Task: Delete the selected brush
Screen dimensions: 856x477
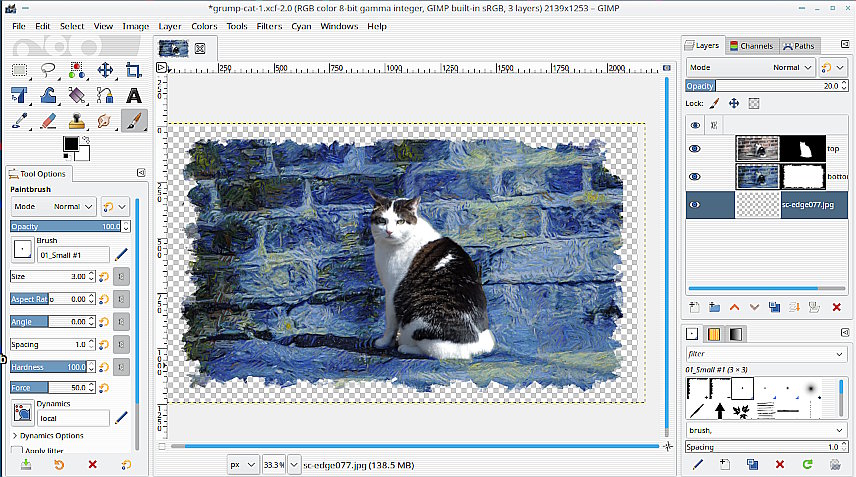Action: [780, 464]
